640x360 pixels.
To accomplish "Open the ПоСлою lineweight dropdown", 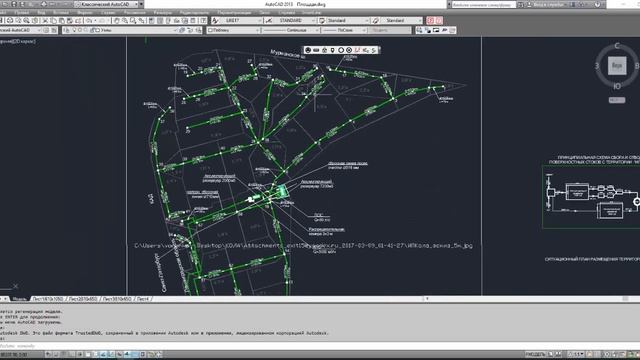I will (344, 30).
